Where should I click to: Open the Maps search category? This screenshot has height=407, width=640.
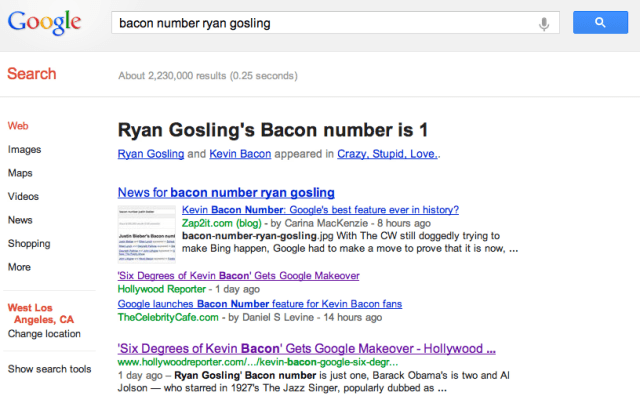(20, 173)
